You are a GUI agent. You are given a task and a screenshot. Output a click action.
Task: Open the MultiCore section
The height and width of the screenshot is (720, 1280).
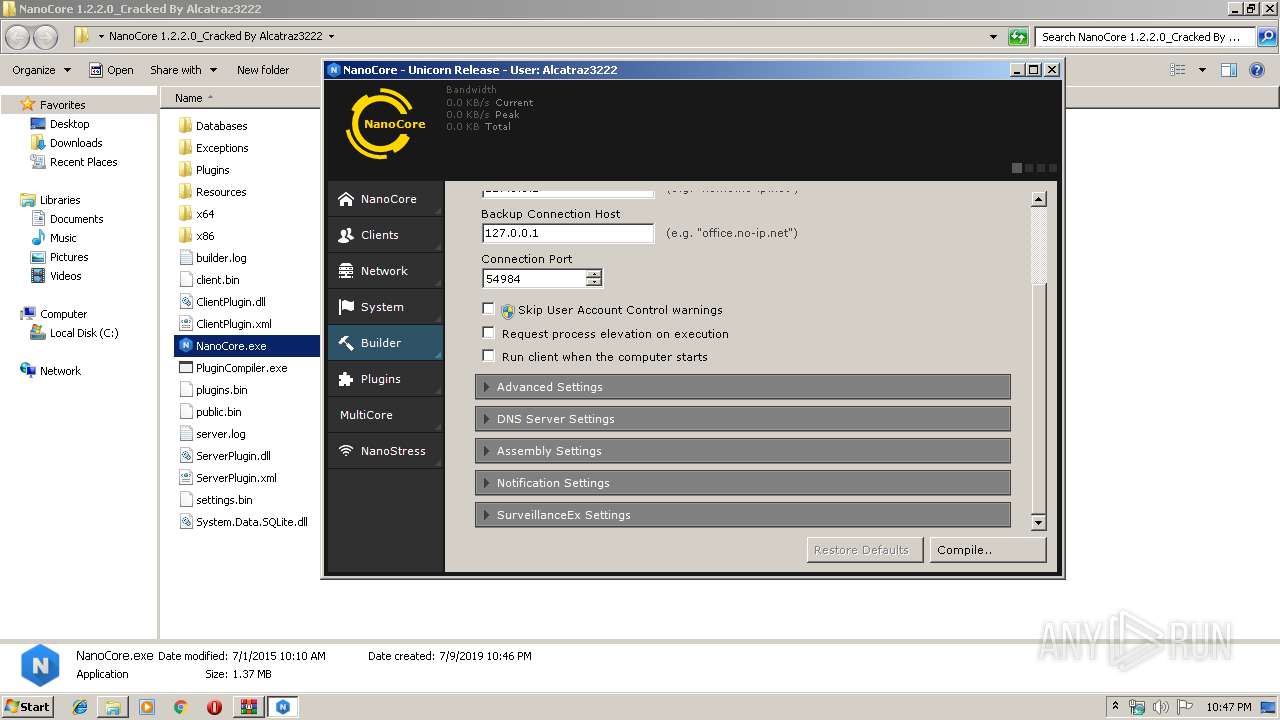coord(385,415)
